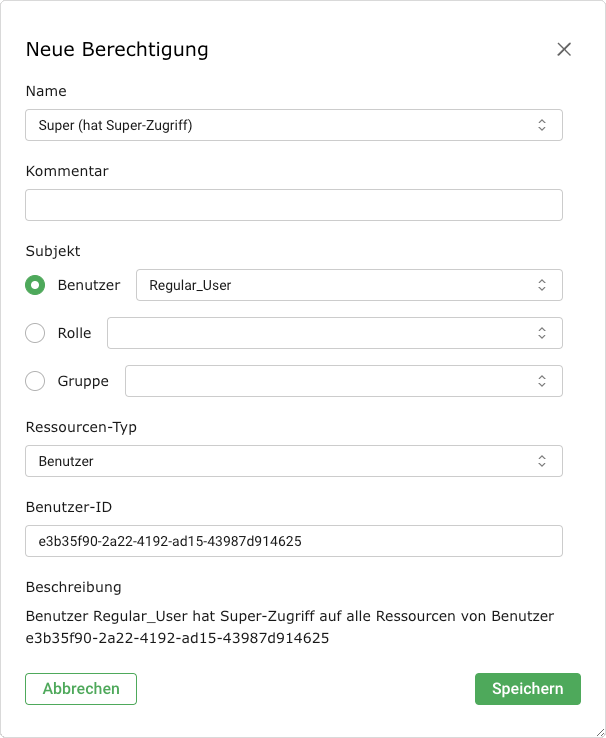Select the Benutzer radio button under Subjekt
Viewport: 606px width, 738px height.
coord(35,285)
